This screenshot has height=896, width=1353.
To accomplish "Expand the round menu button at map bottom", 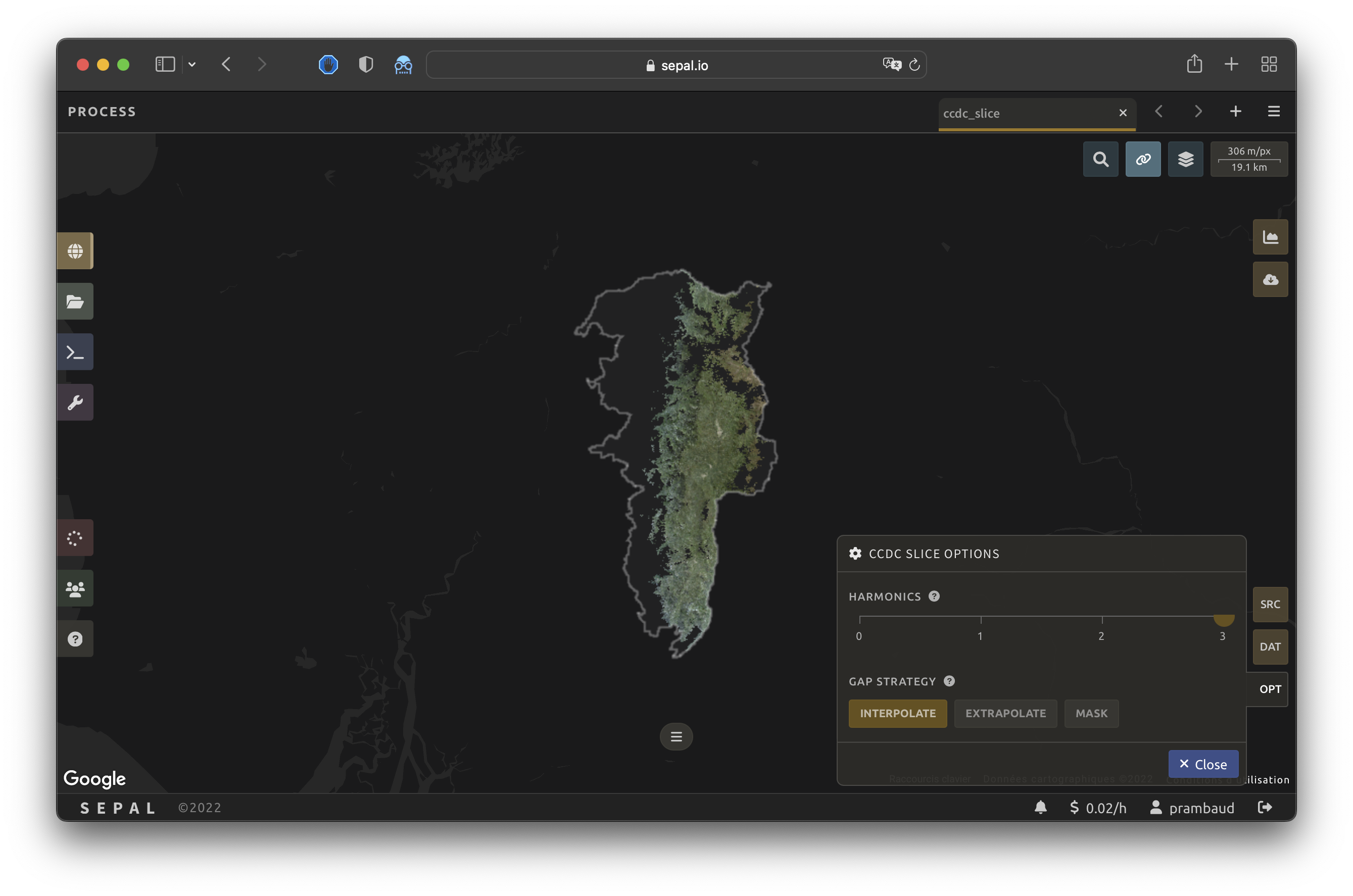I will [x=676, y=736].
